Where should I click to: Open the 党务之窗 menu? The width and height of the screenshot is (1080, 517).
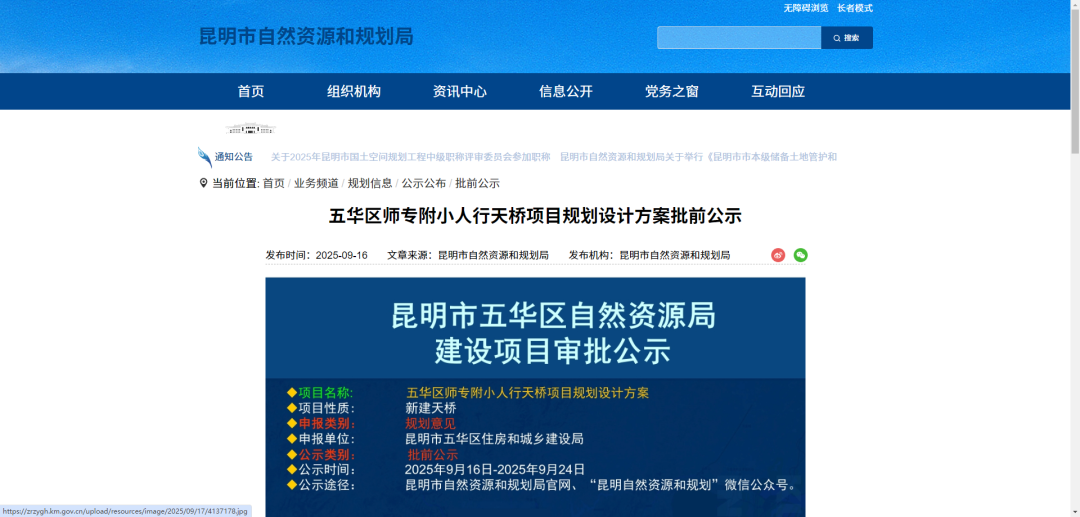coord(672,92)
